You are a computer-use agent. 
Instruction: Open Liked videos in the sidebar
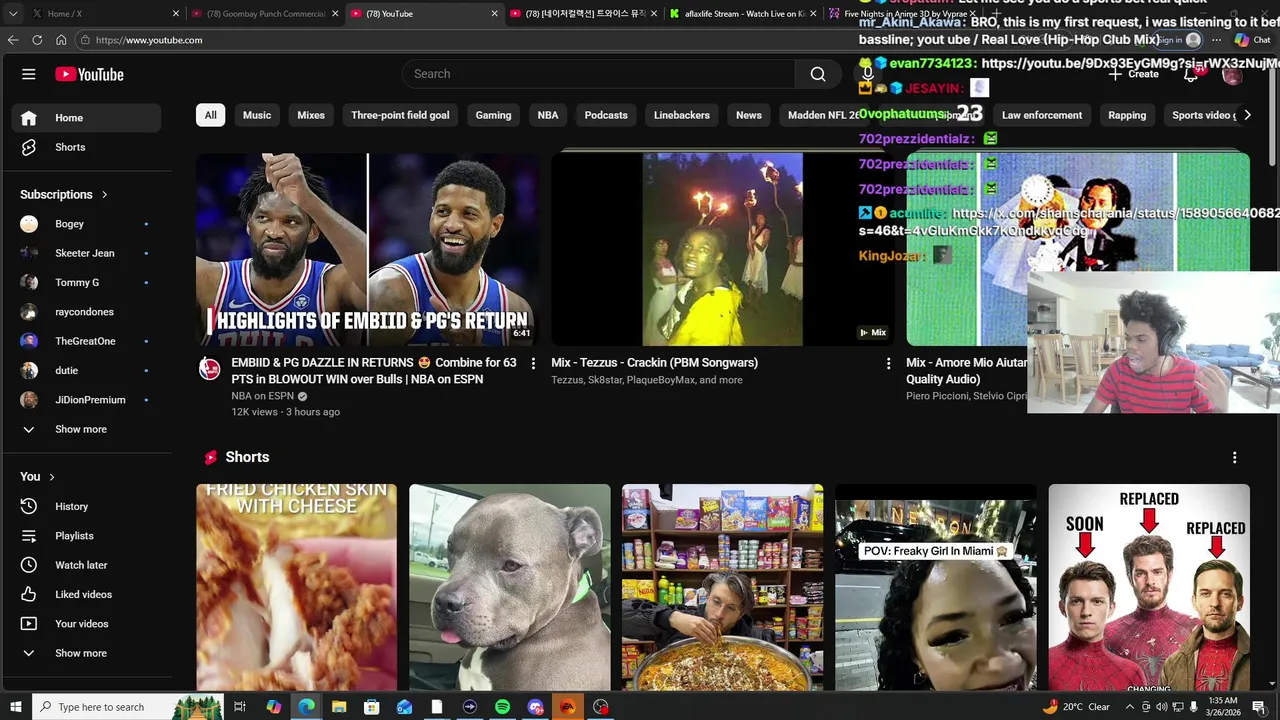click(86, 594)
